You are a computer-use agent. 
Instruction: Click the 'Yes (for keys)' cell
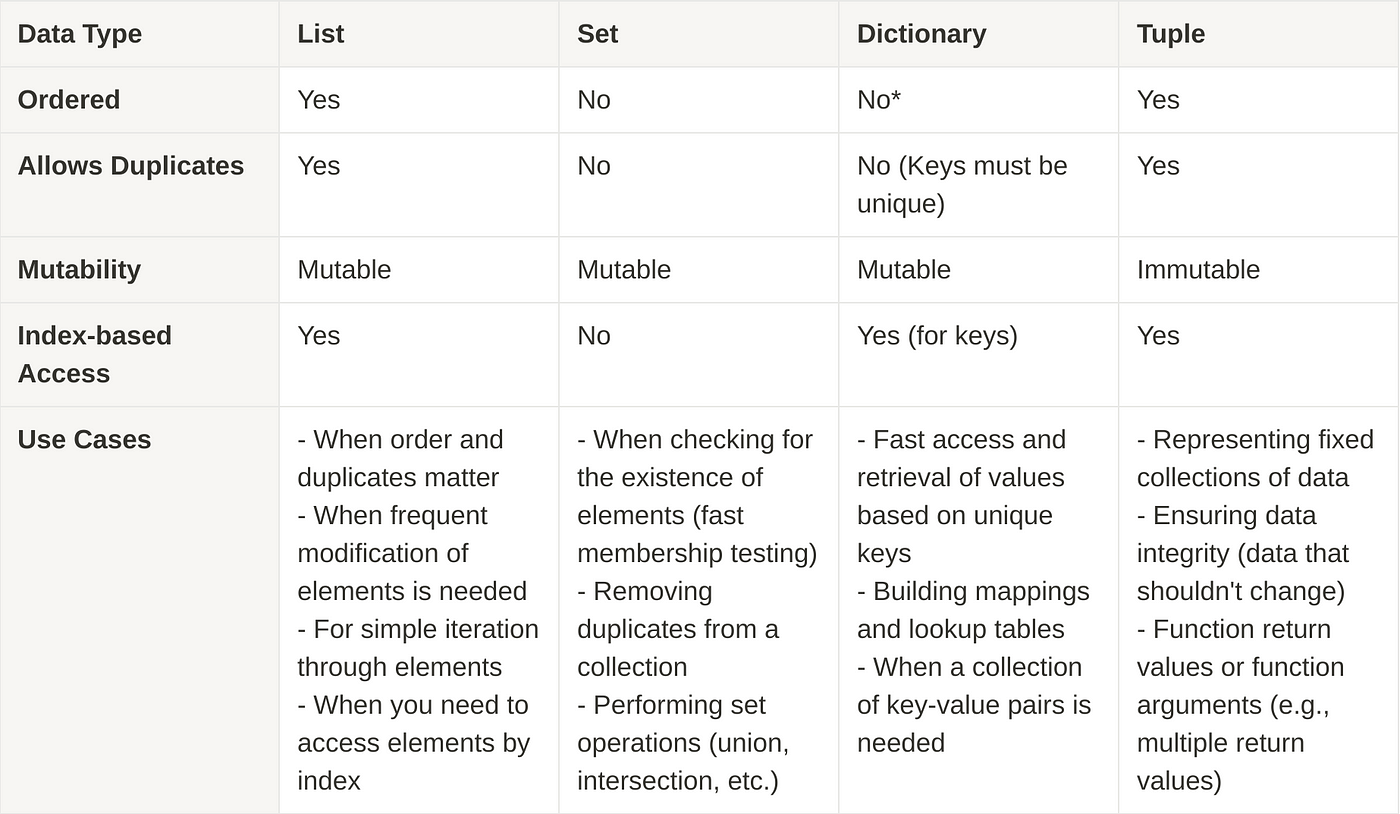979,355
